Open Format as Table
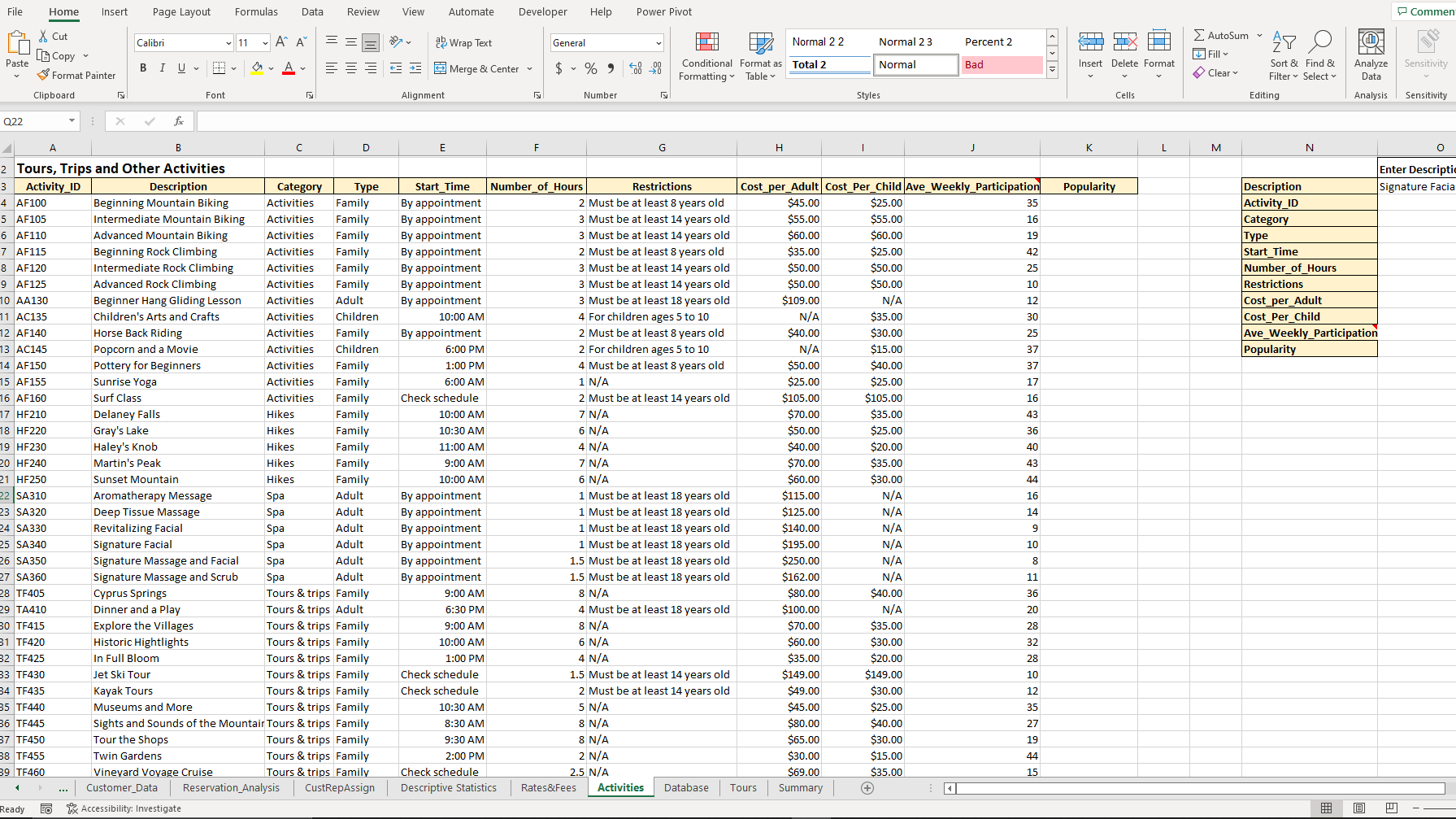The image size is (1456, 819). click(x=761, y=56)
